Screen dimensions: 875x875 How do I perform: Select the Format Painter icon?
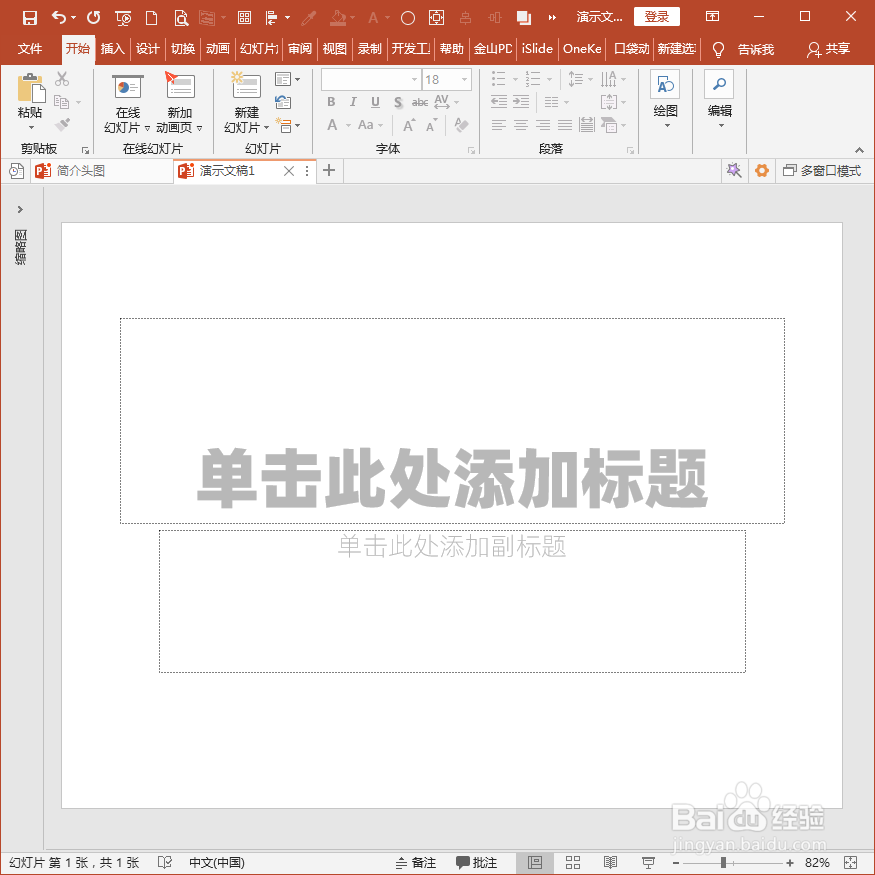(62, 124)
